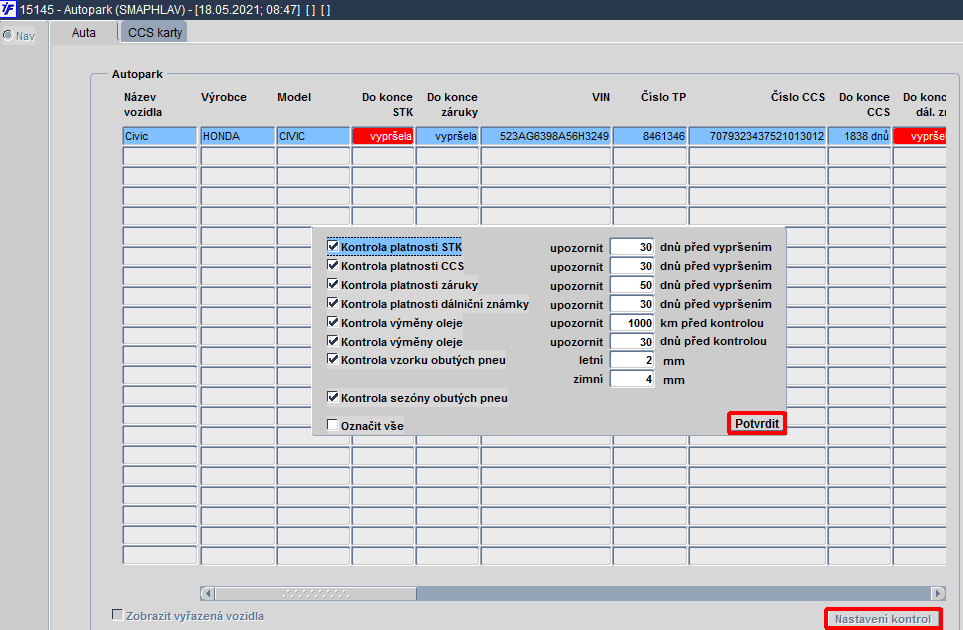Toggle Kontrola platnosti CCS checkbox
Screen dimensions: 963x630
[x=333, y=265]
